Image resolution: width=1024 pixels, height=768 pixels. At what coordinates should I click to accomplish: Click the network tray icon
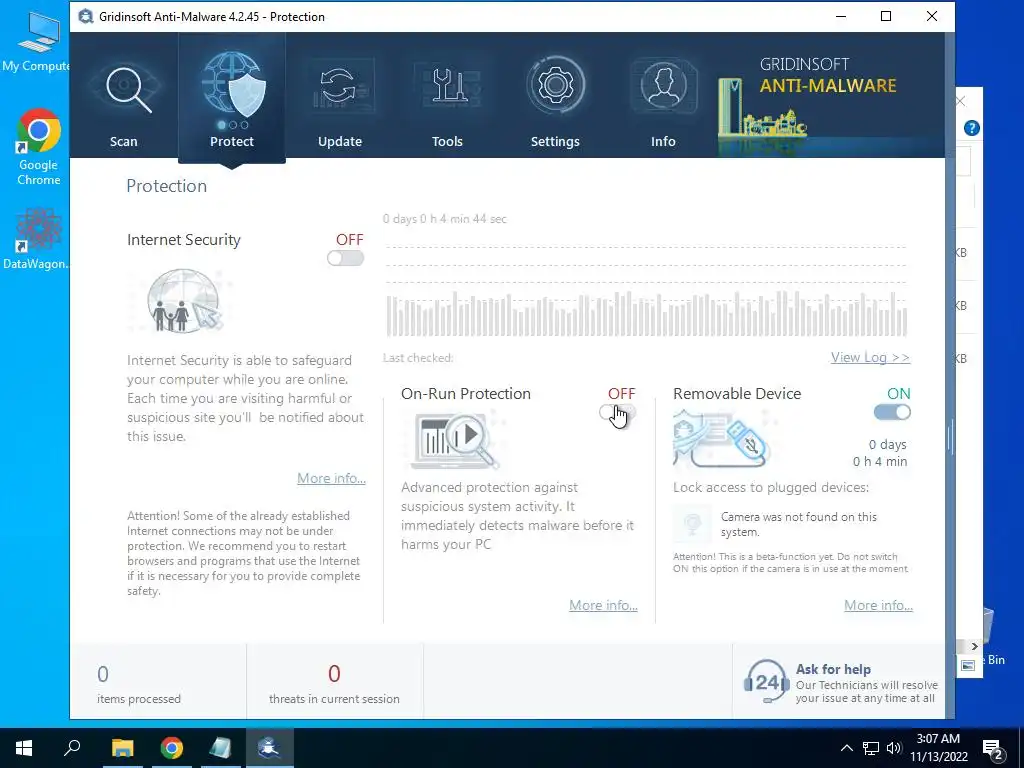tap(871, 748)
